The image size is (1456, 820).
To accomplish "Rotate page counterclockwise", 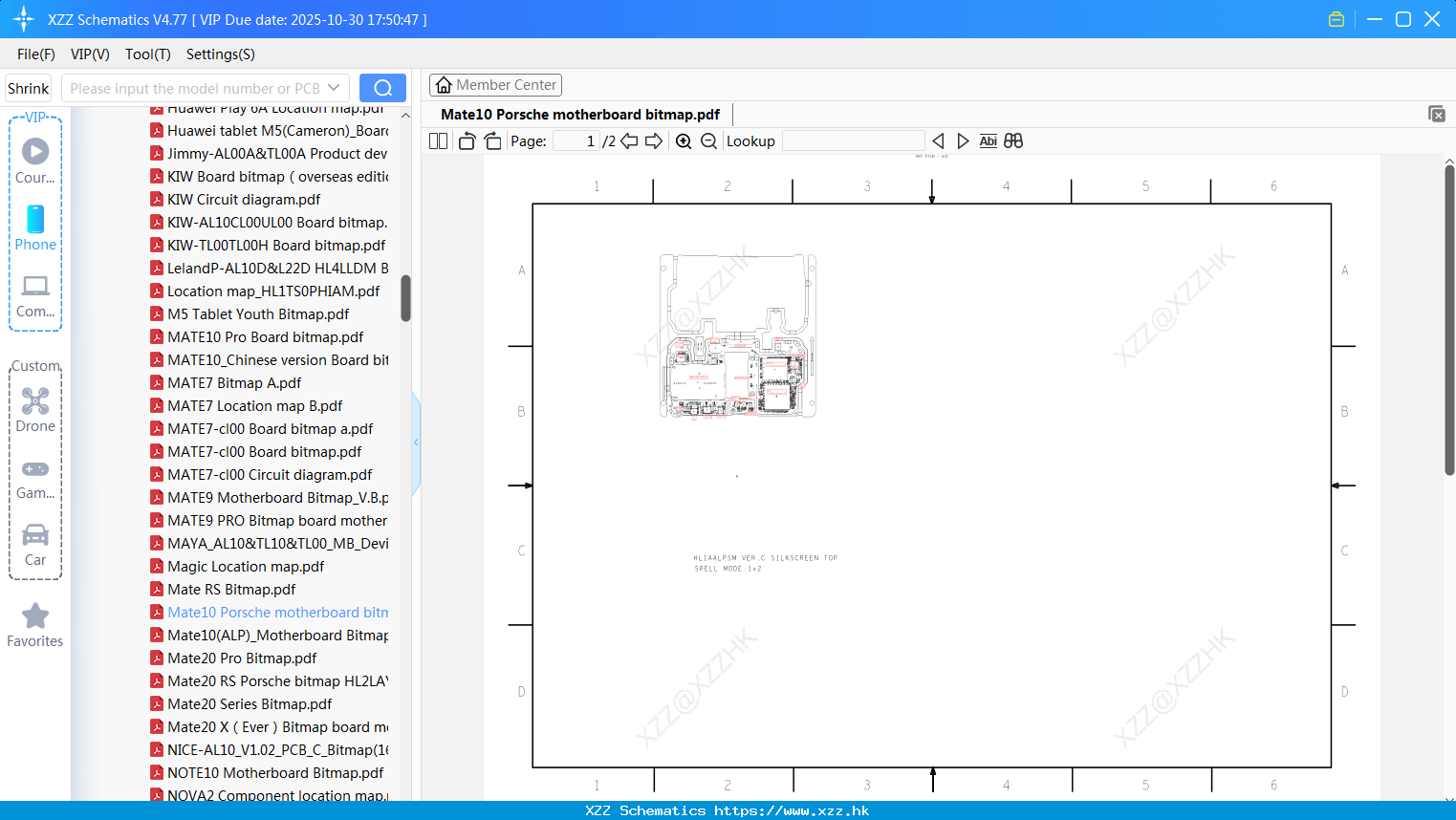I will coord(467,141).
